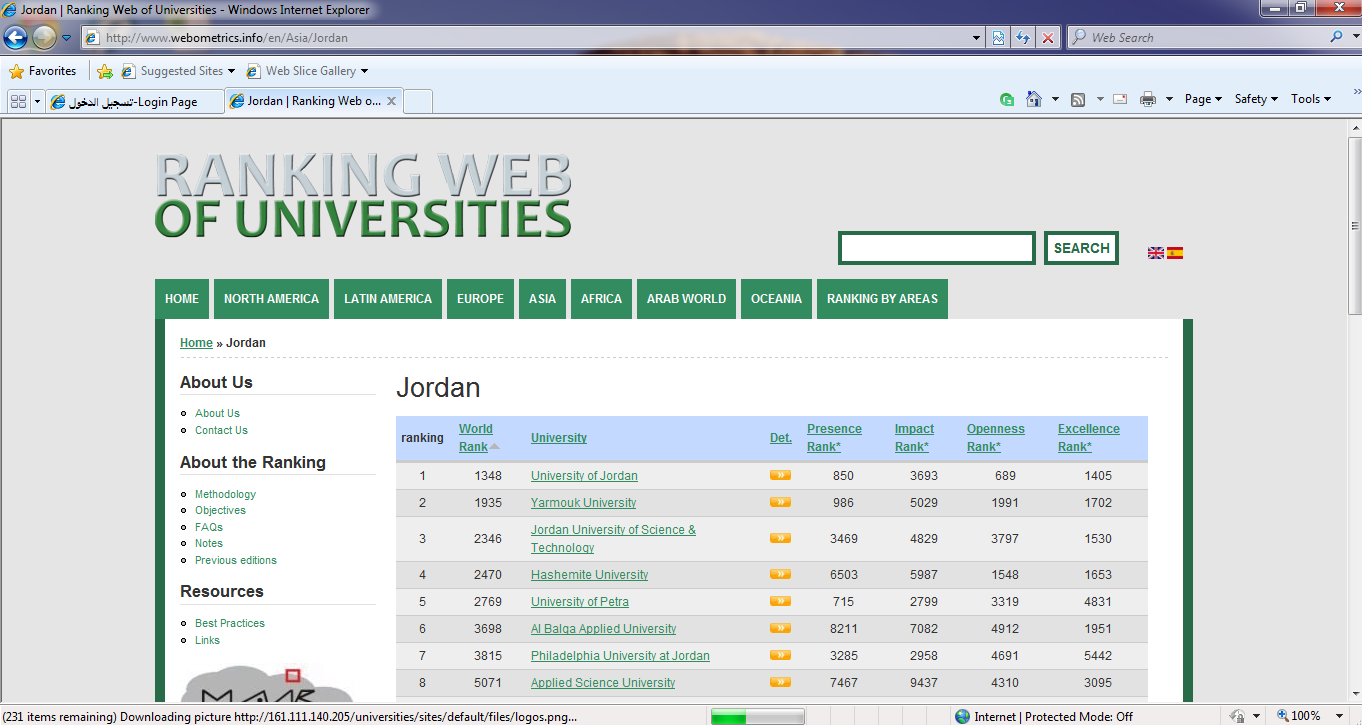Image resolution: width=1362 pixels, height=725 pixels.
Task: Toggle Compatibility View icon in address bar
Action: 998,38
